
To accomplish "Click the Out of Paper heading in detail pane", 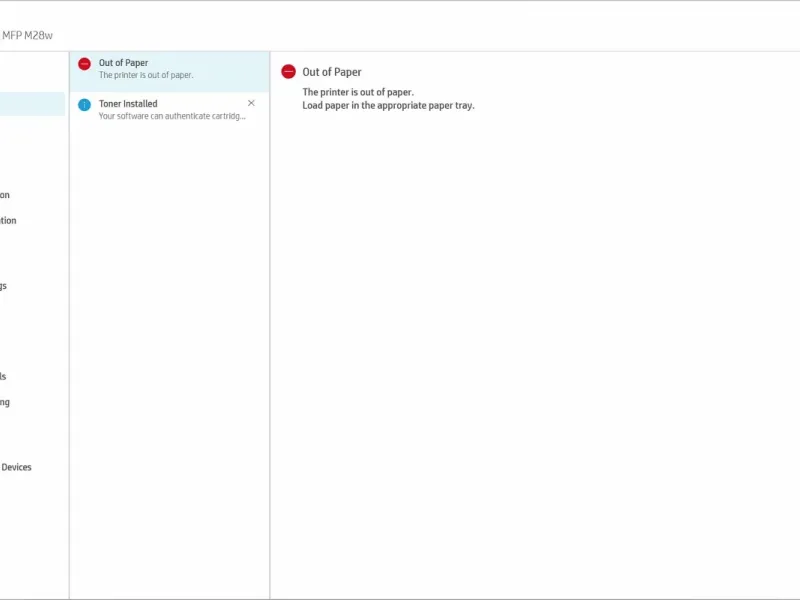I will 332,72.
